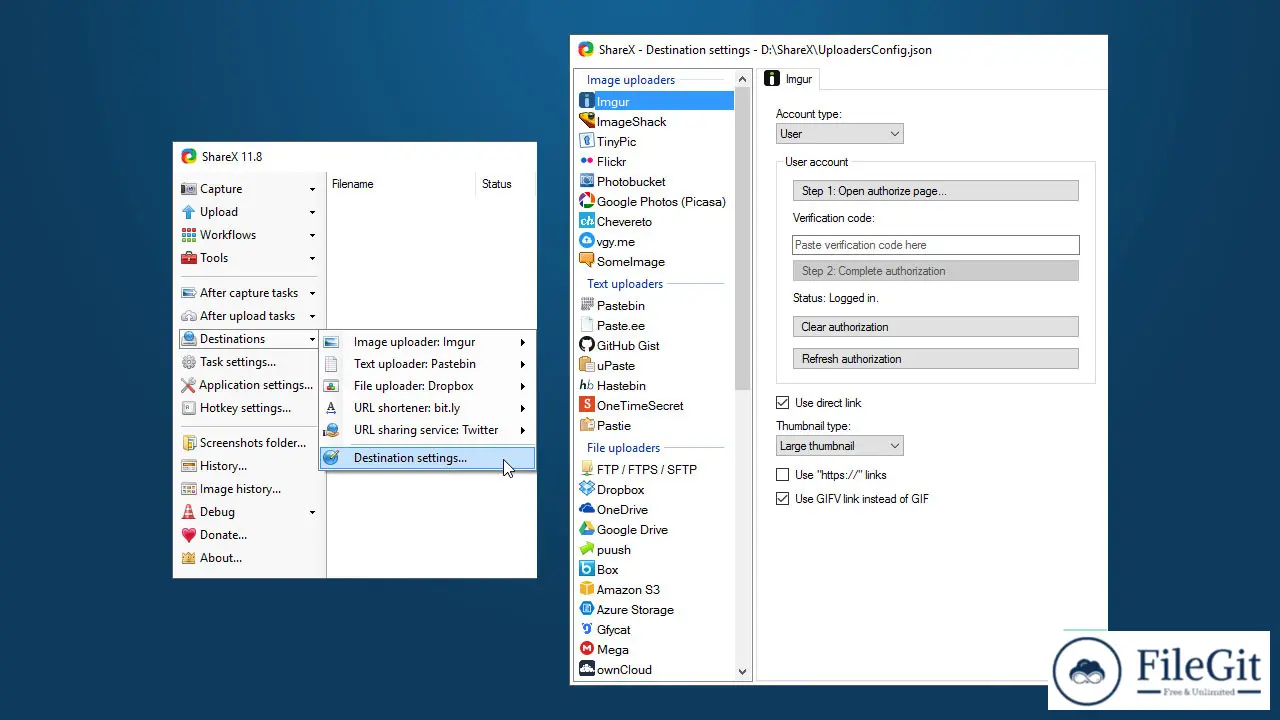Select Pastebin in Text uploaders
This screenshot has width=1280, height=720.
coord(620,306)
